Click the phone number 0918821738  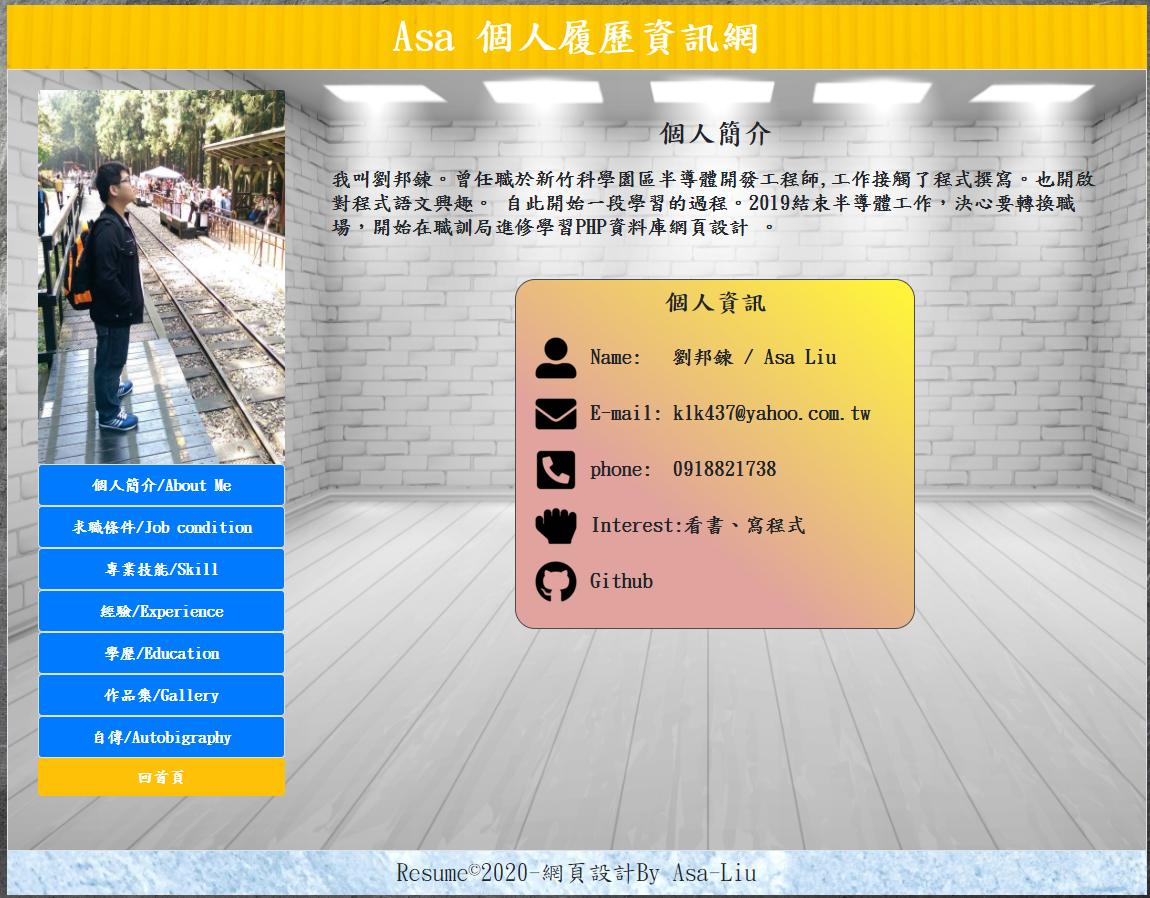pos(724,470)
